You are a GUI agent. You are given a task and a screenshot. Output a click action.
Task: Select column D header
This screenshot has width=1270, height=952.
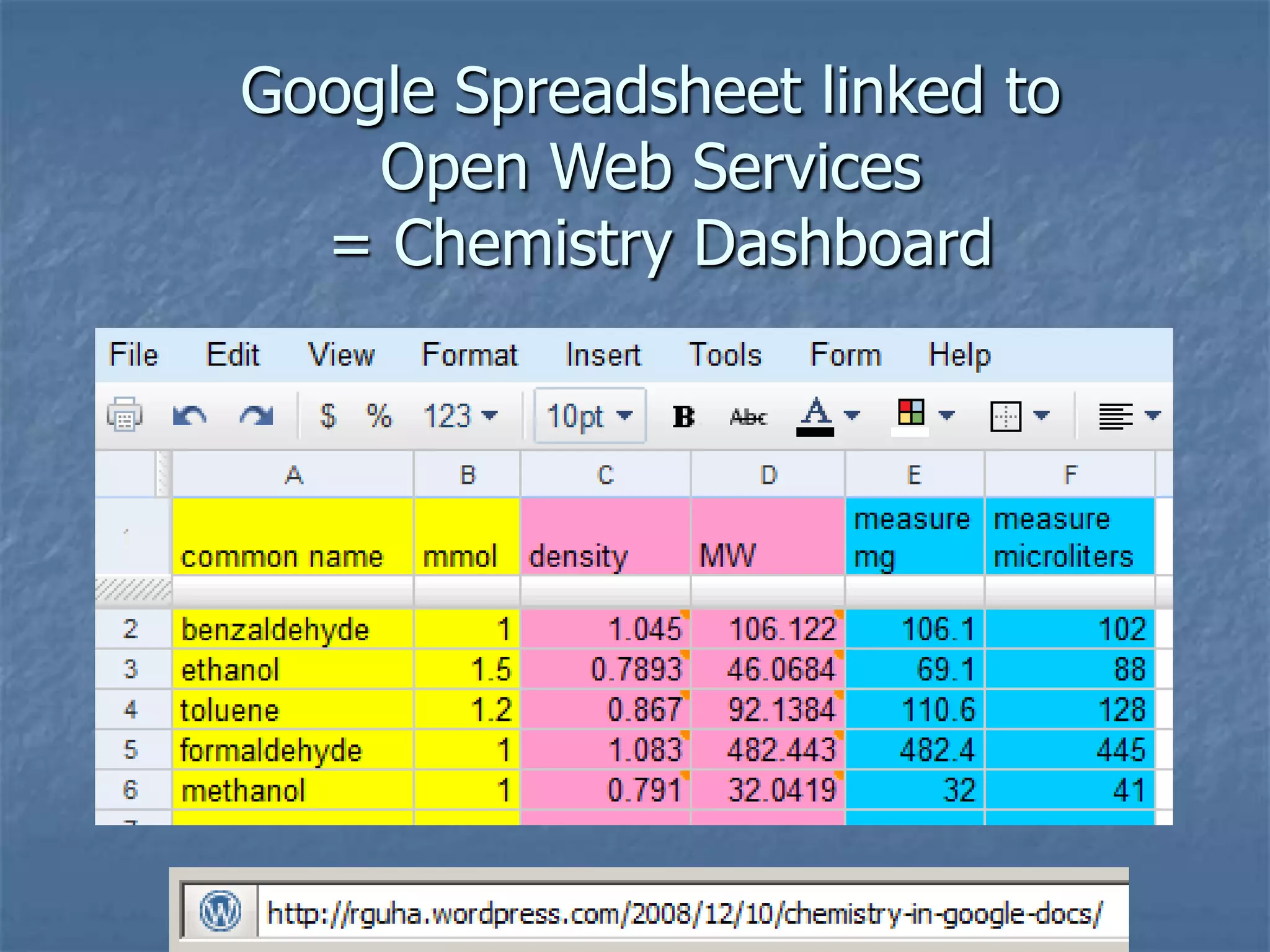coord(768,475)
